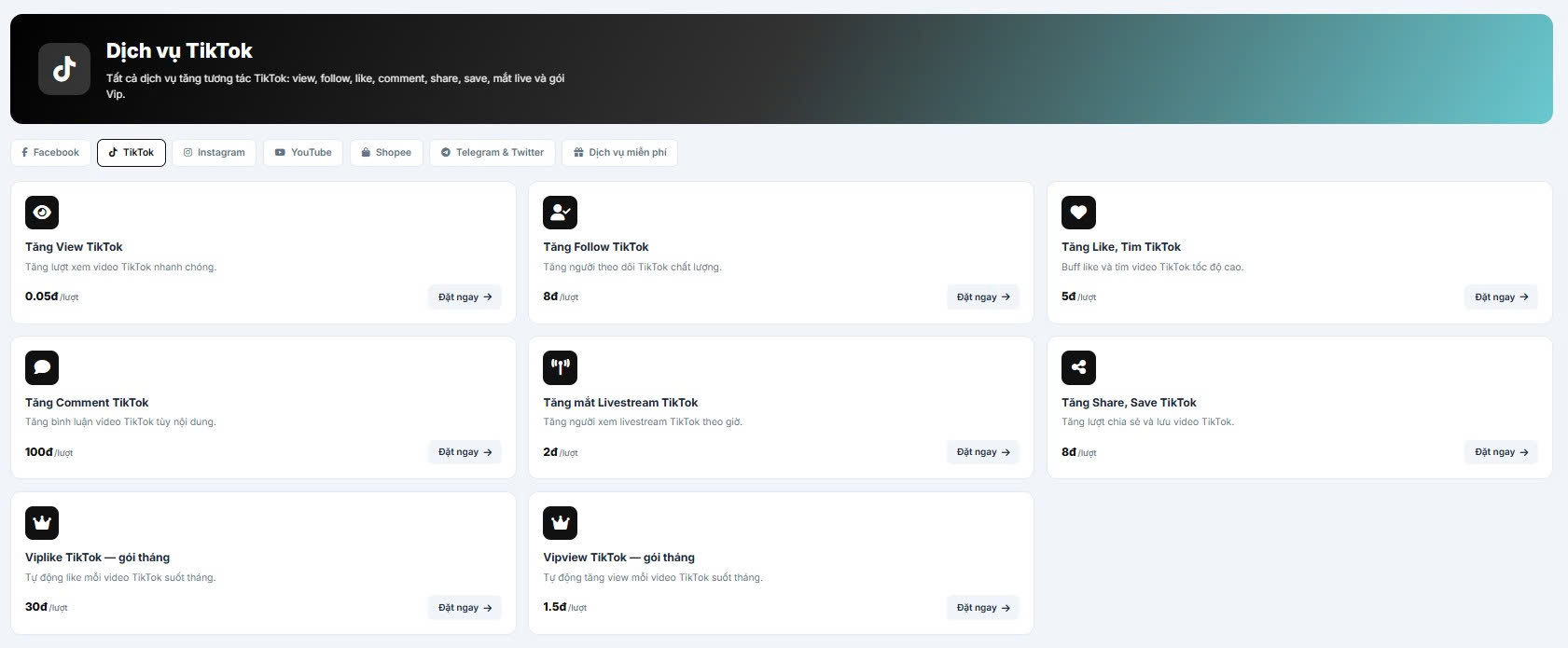Click the share icon on Tăng Share, Save TikTok card
The image size is (1568, 648).
click(1078, 367)
